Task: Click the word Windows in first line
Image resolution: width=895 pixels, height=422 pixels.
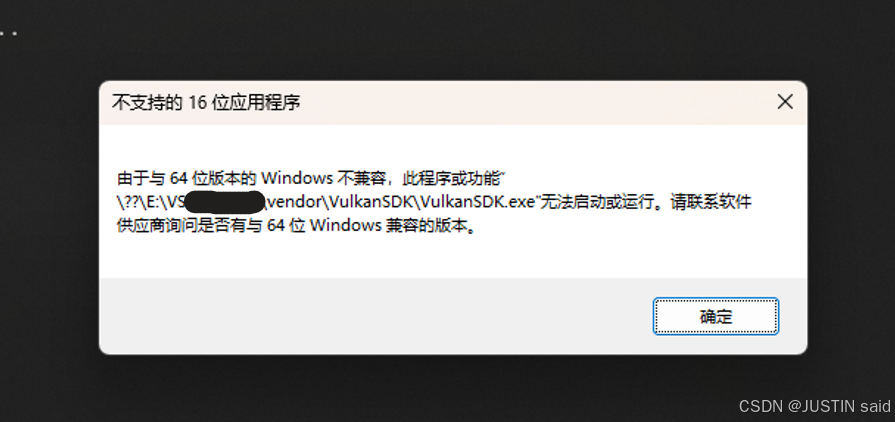Action: pyautogui.click(x=297, y=178)
